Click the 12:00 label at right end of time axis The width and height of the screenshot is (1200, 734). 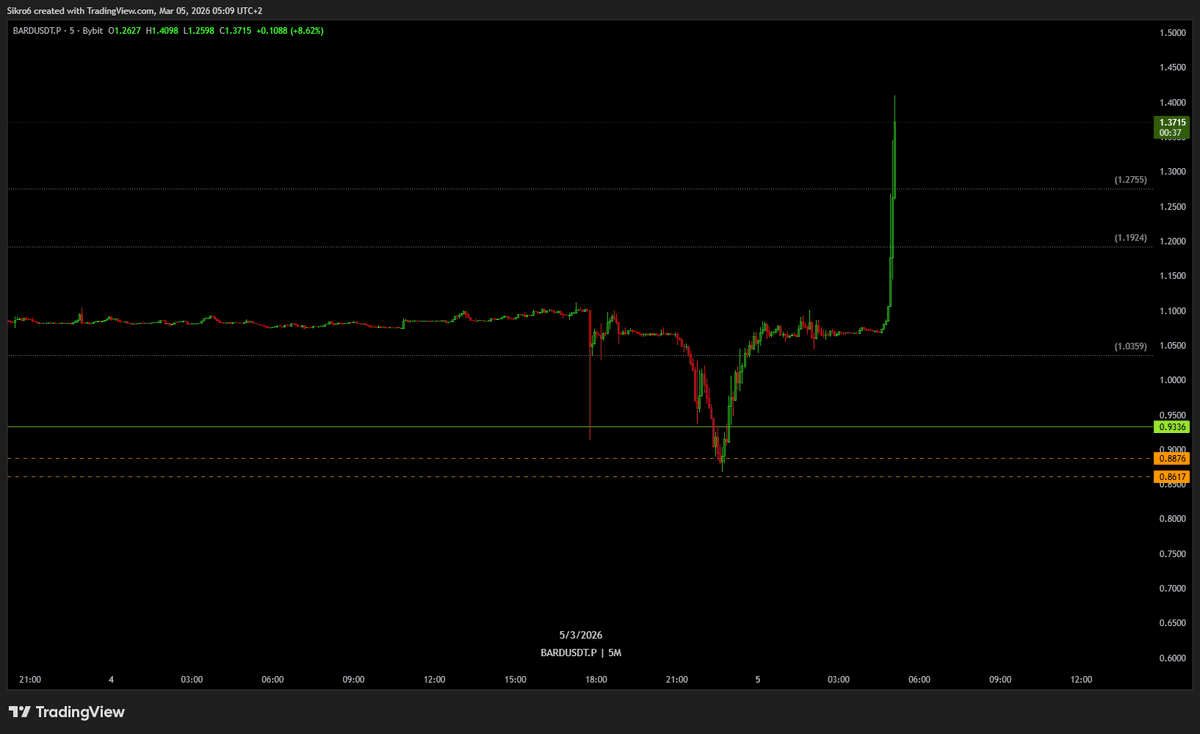[x=1081, y=680]
